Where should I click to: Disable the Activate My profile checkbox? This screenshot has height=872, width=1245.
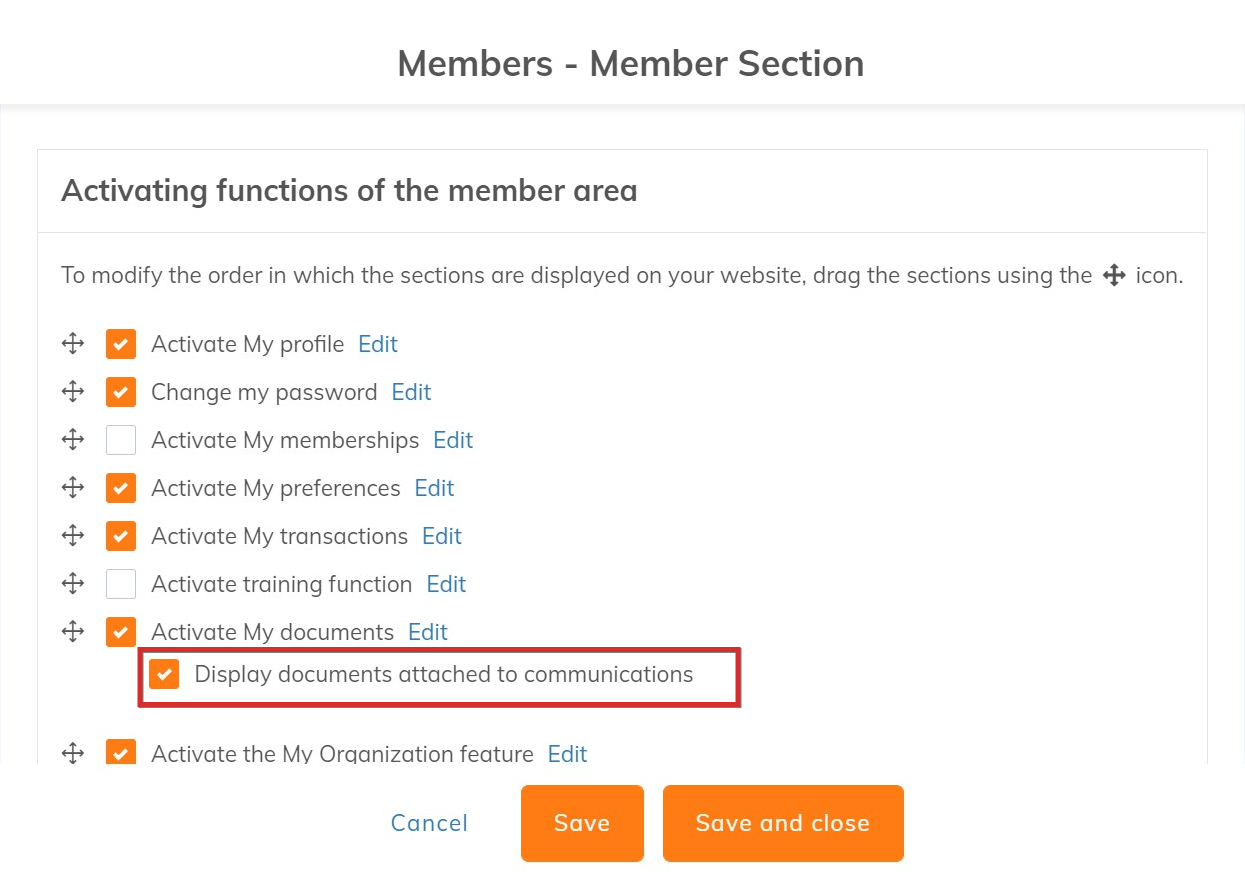pos(121,344)
